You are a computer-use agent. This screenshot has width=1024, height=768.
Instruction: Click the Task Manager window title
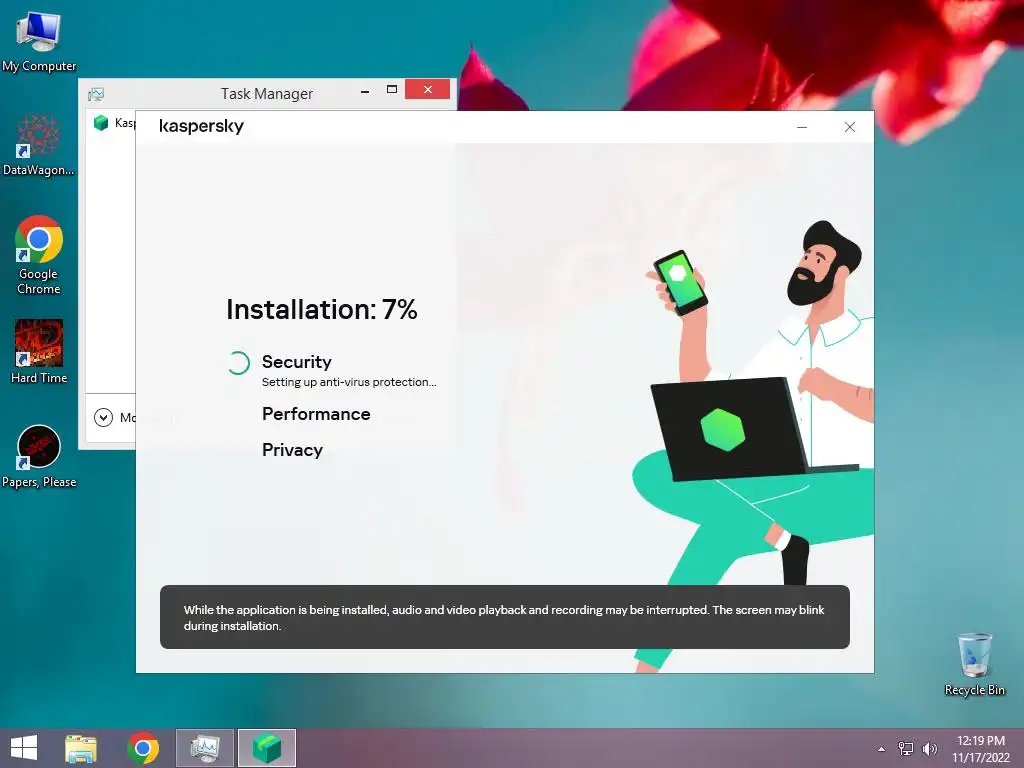266,94
